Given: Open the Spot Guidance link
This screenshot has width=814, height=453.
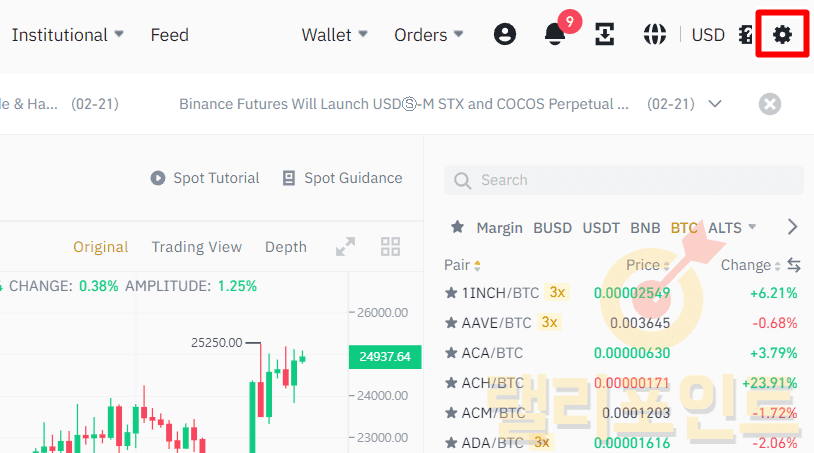Looking at the screenshot, I should 342,178.
